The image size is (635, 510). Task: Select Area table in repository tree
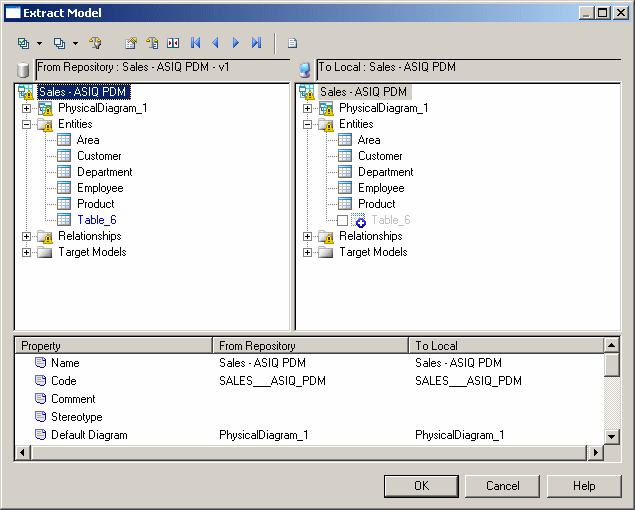tap(88, 140)
